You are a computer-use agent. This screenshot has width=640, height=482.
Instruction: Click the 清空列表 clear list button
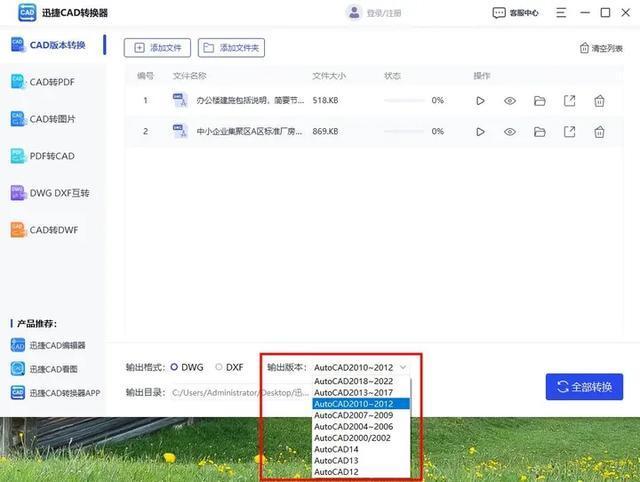(x=601, y=48)
